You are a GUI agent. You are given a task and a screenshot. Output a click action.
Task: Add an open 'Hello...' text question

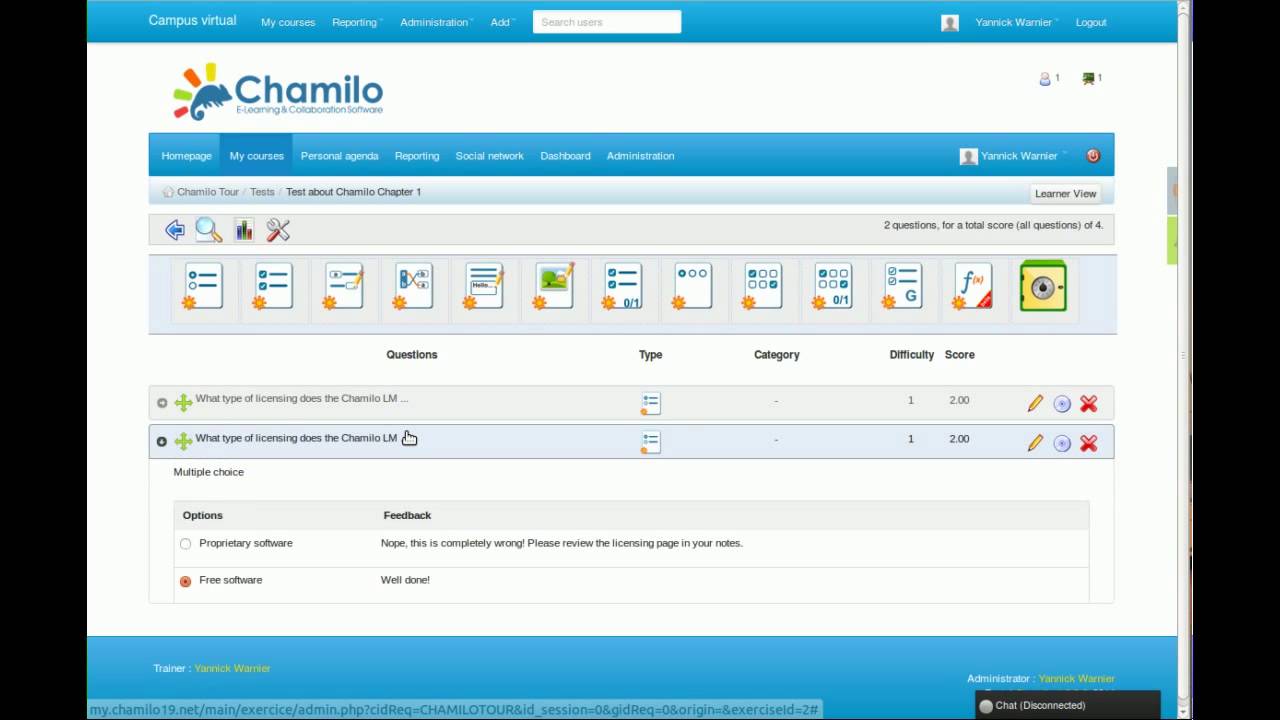(x=483, y=286)
